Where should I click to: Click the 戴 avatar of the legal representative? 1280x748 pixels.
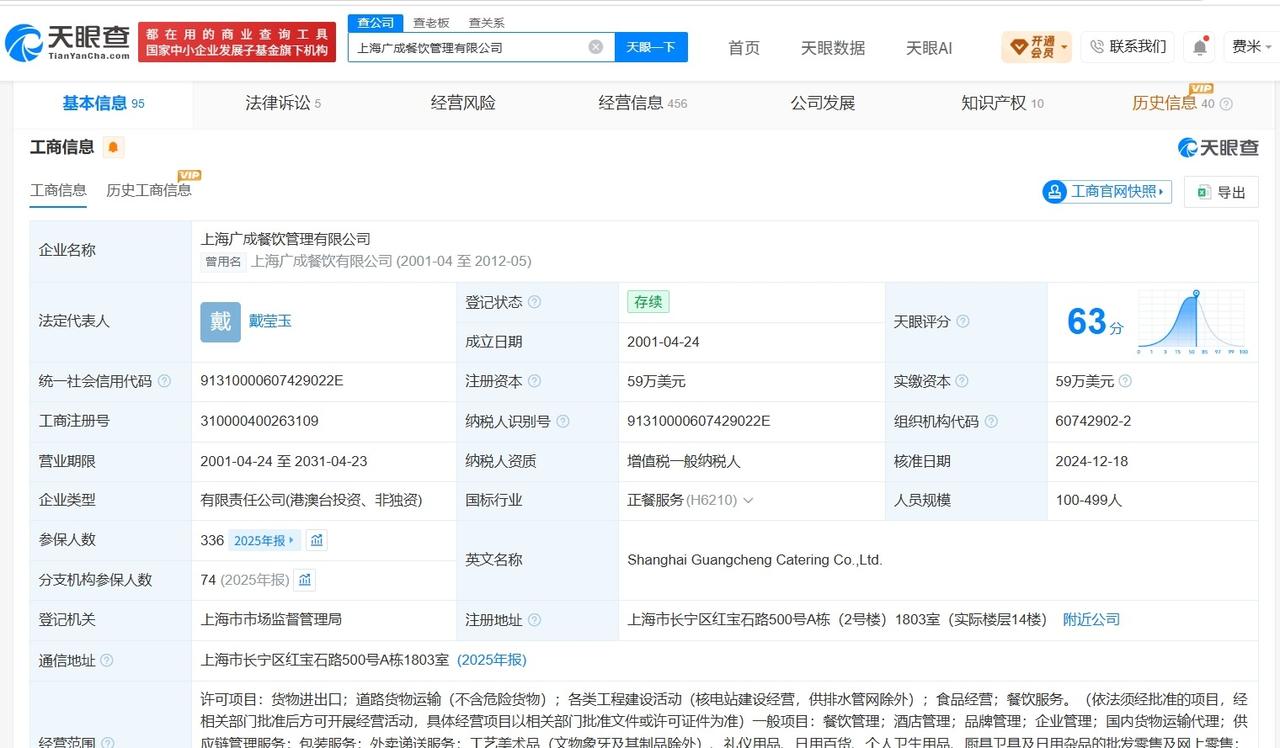point(220,322)
